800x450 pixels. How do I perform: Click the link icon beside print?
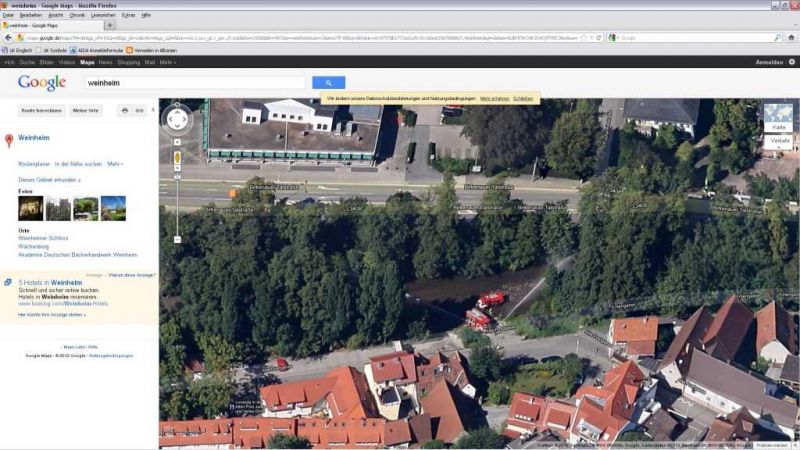pos(140,110)
